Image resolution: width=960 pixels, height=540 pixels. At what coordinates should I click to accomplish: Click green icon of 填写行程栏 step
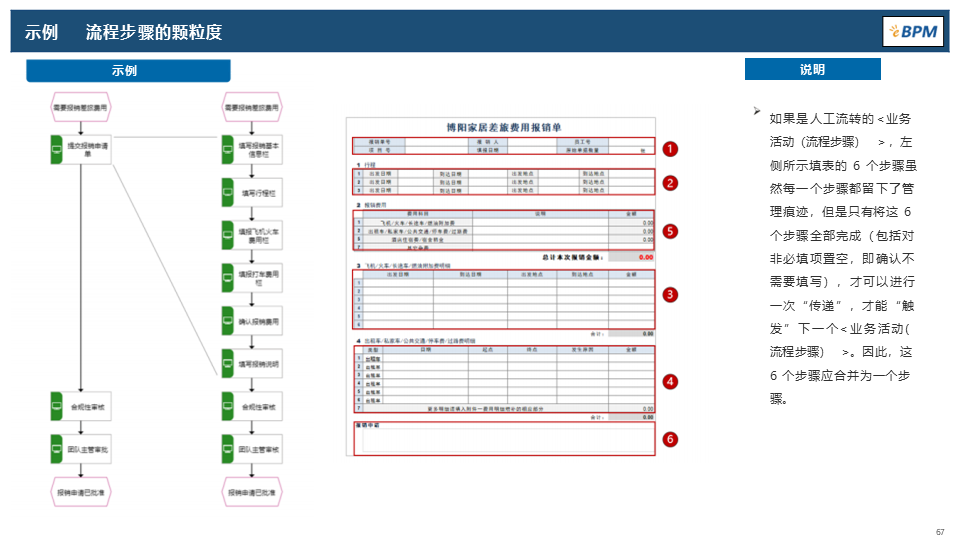228,192
